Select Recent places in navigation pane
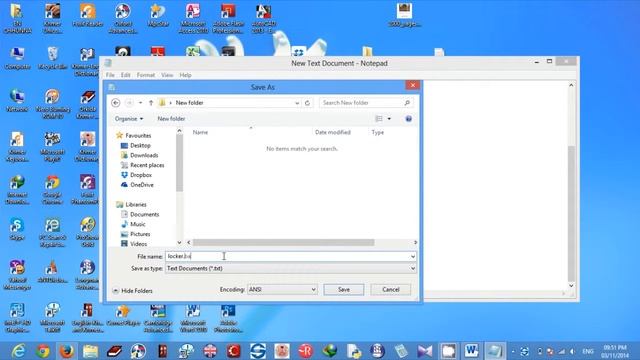This screenshot has width=640, height=360. (x=142, y=165)
